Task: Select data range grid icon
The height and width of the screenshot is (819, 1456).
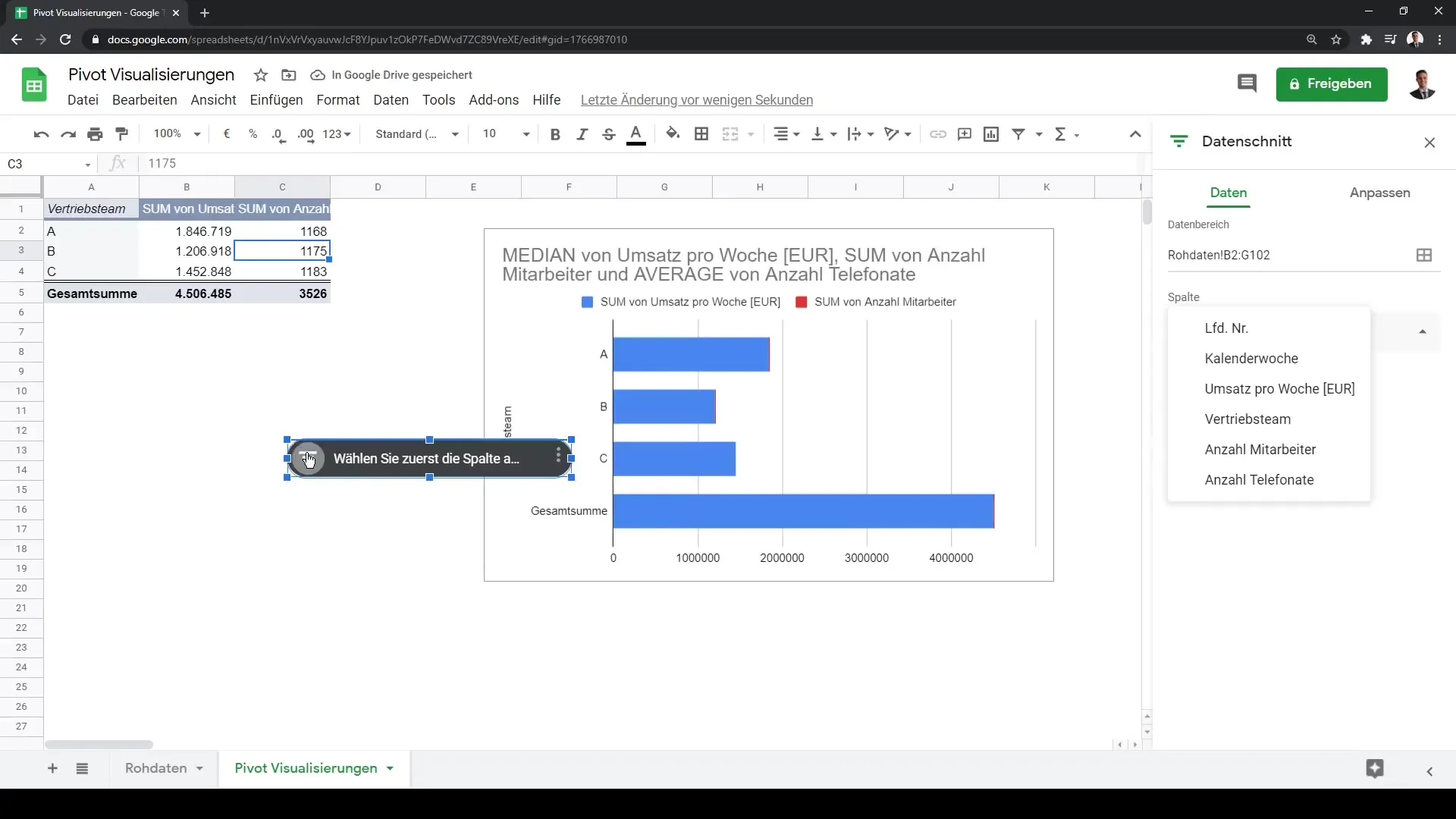Action: (1424, 256)
